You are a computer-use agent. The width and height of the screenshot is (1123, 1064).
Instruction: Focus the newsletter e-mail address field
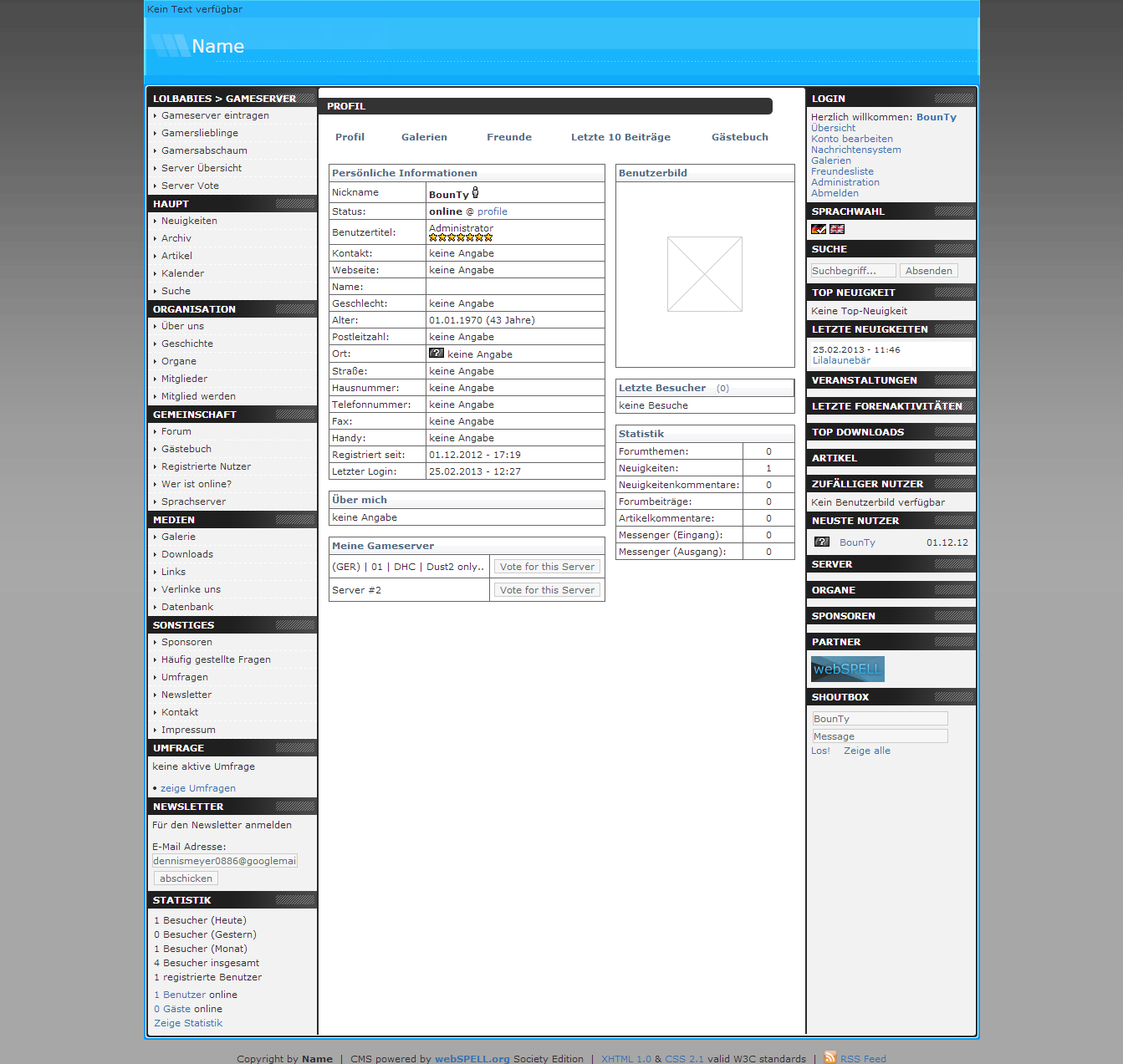[225, 861]
